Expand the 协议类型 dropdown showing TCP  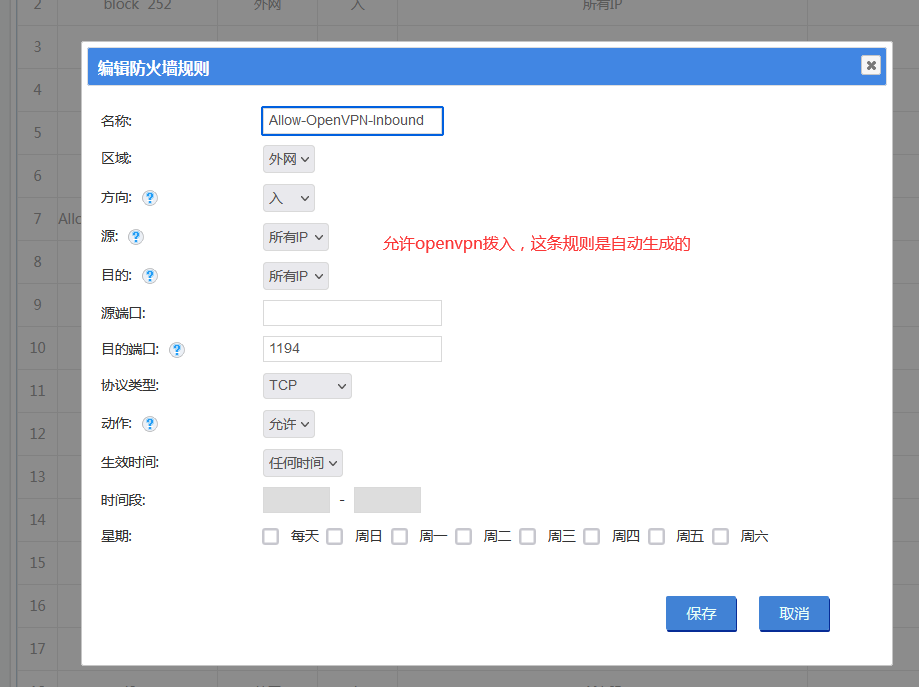307,386
